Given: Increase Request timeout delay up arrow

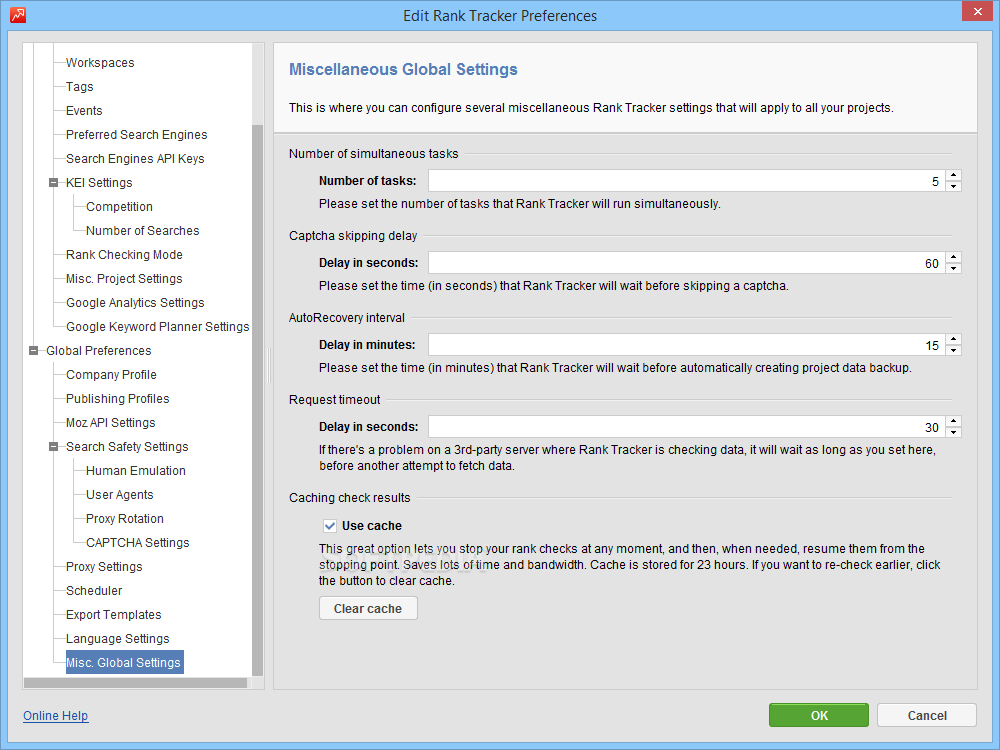Looking at the screenshot, I should (953, 421).
